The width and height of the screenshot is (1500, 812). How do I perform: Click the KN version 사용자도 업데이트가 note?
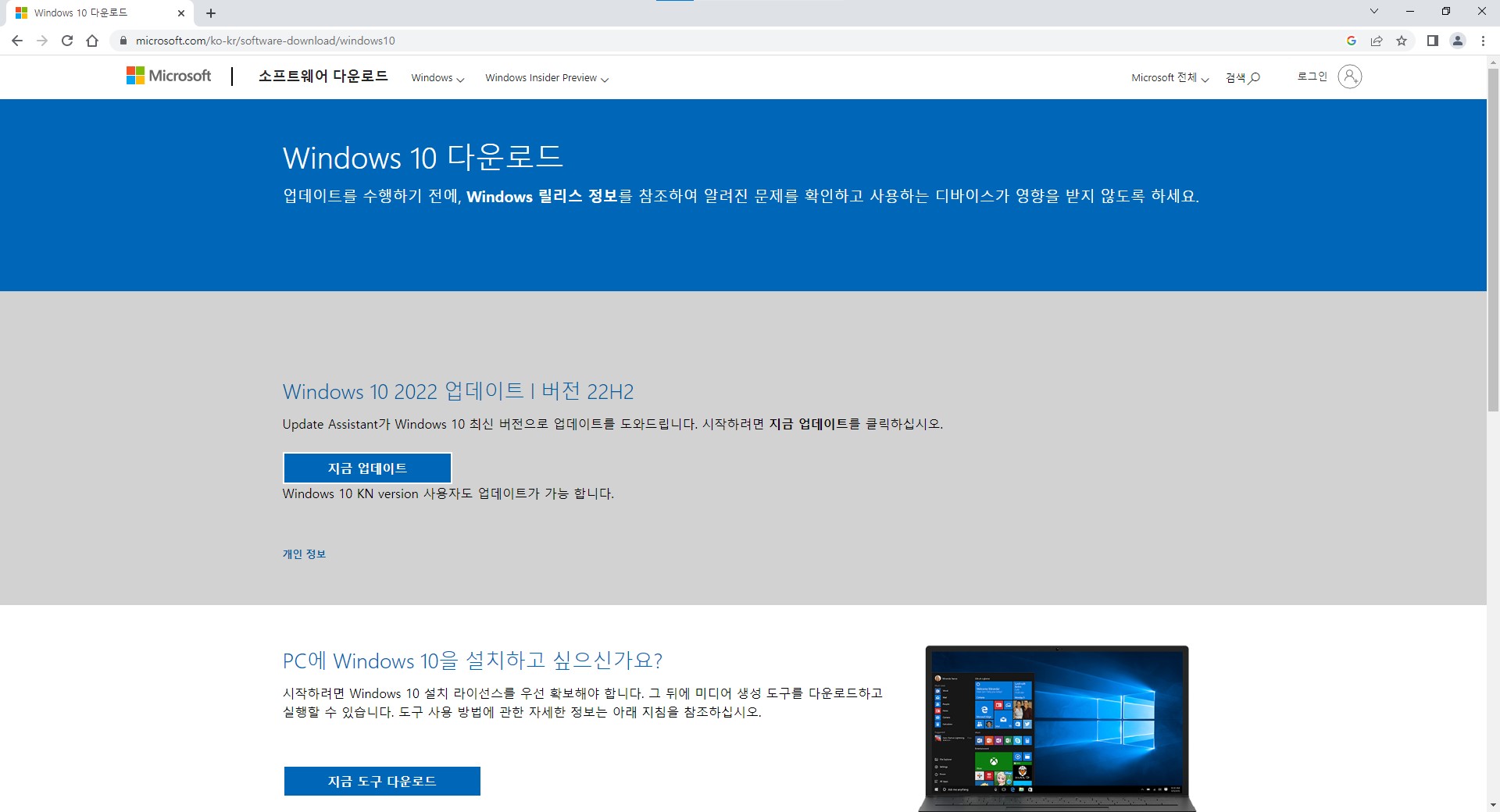pos(448,493)
